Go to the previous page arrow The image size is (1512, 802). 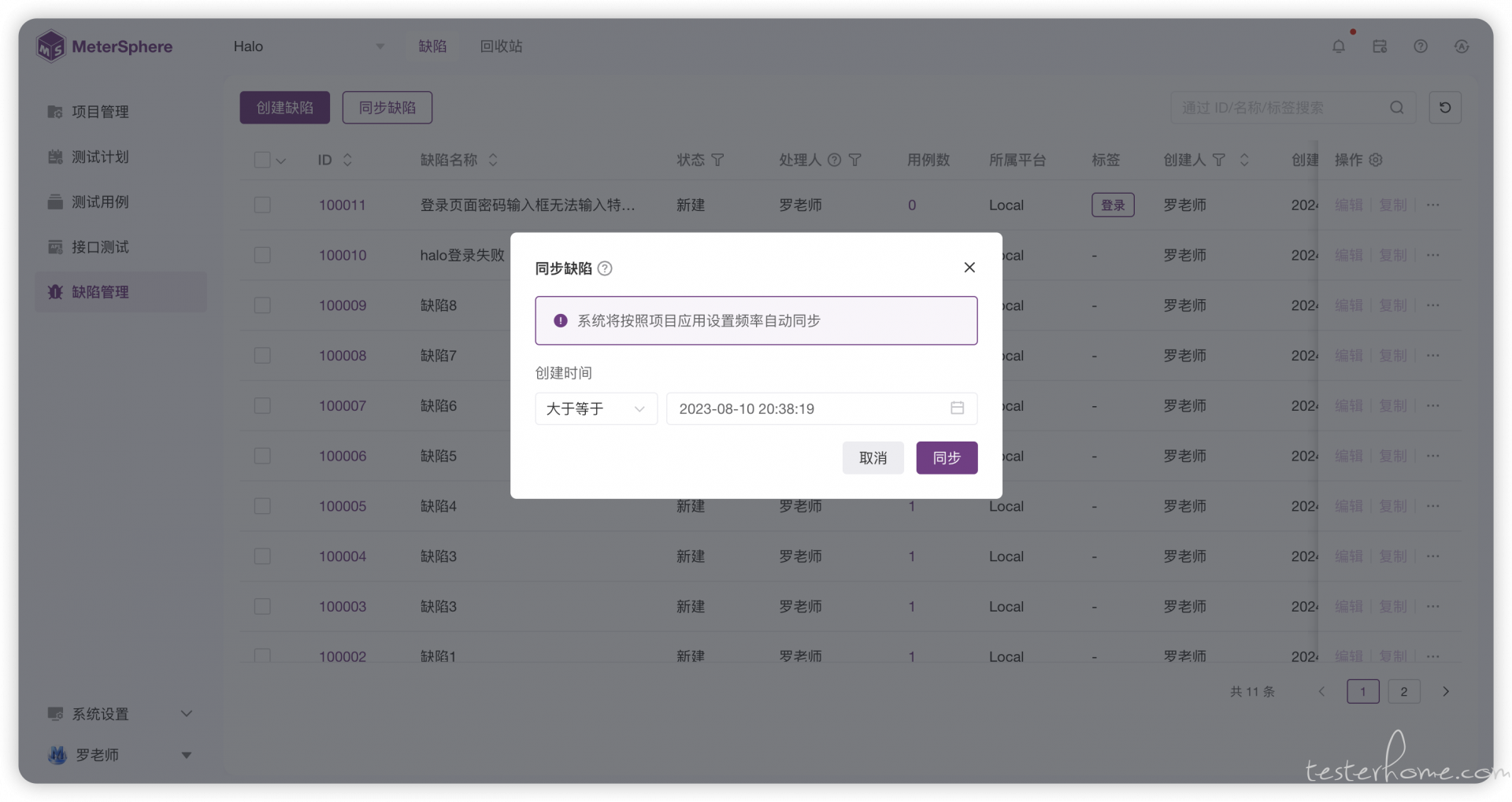tap(1321, 691)
